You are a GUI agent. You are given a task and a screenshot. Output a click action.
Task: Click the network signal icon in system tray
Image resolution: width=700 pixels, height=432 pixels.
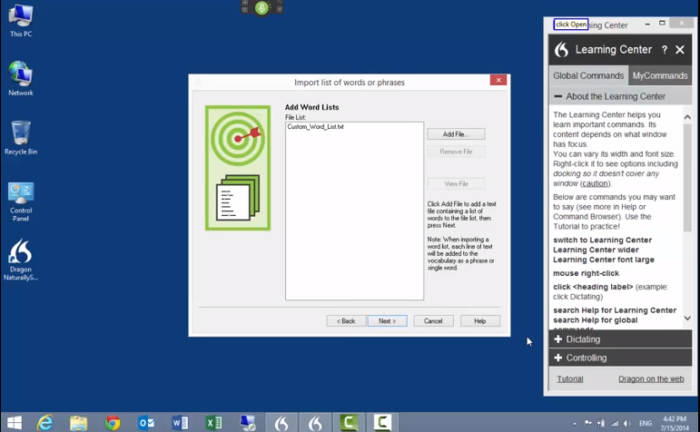click(615, 423)
